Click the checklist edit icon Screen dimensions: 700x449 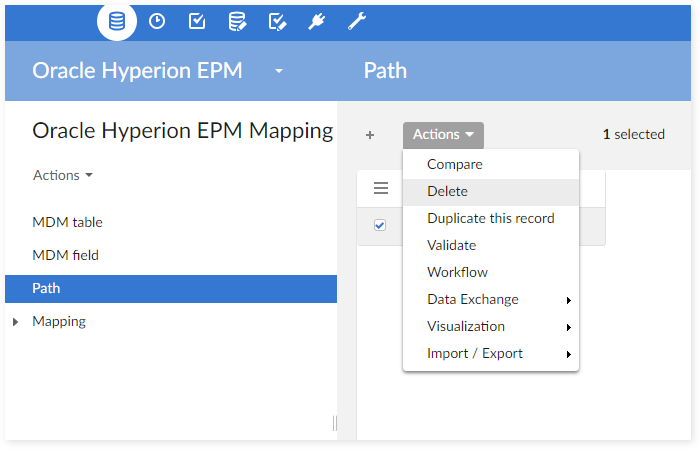click(x=278, y=21)
